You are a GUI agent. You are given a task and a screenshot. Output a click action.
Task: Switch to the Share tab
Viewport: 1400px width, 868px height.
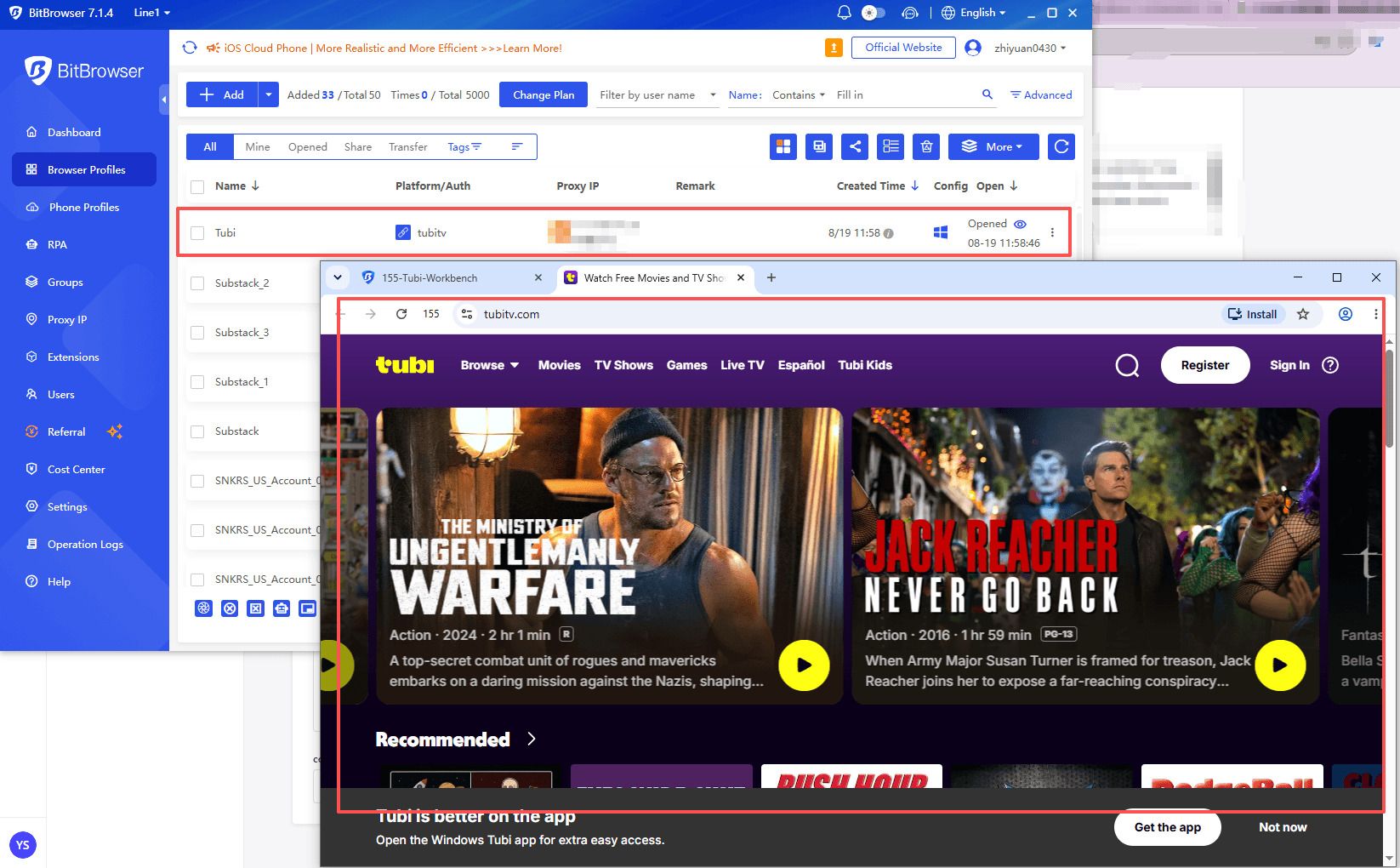click(358, 146)
